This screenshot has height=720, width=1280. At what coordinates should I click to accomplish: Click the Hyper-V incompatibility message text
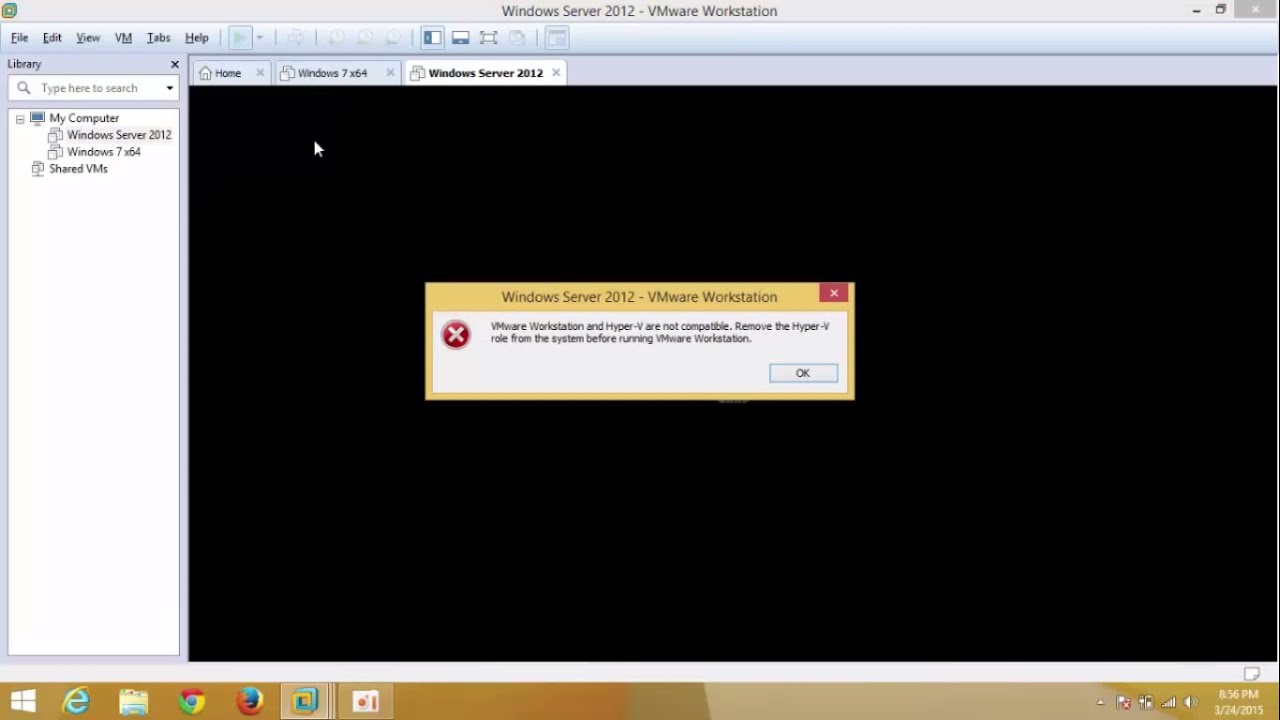point(660,332)
